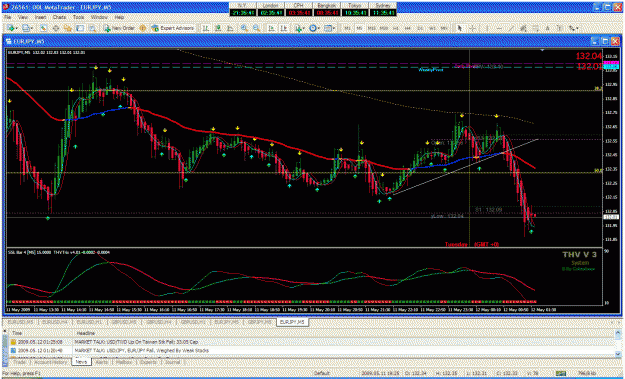This screenshot has height=379, width=625.
Task: Zoom in on the chart
Action: (244, 28)
